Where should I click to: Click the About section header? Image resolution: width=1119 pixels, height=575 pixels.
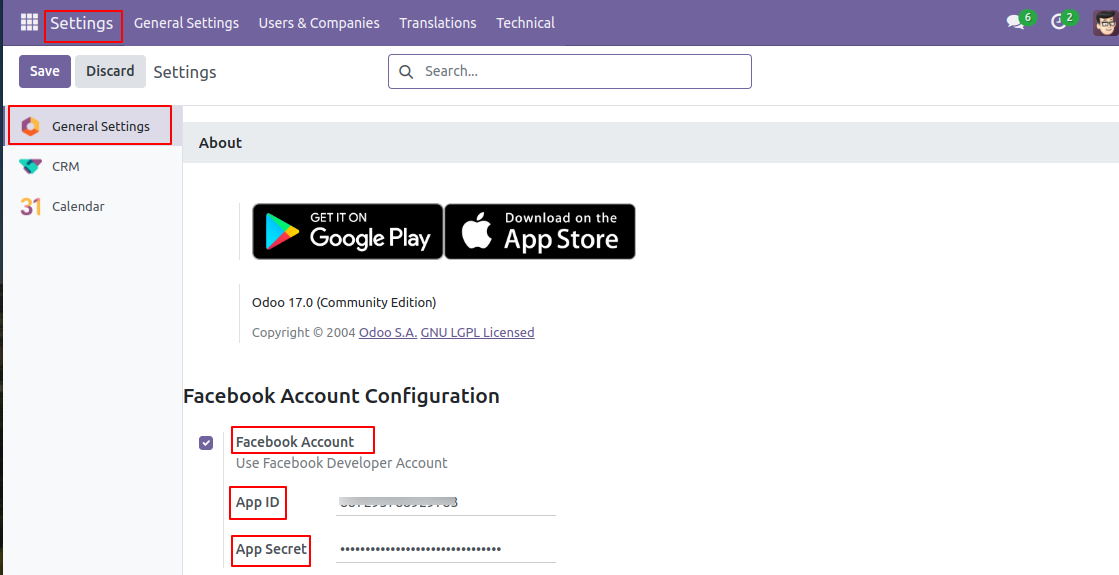(x=221, y=143)
